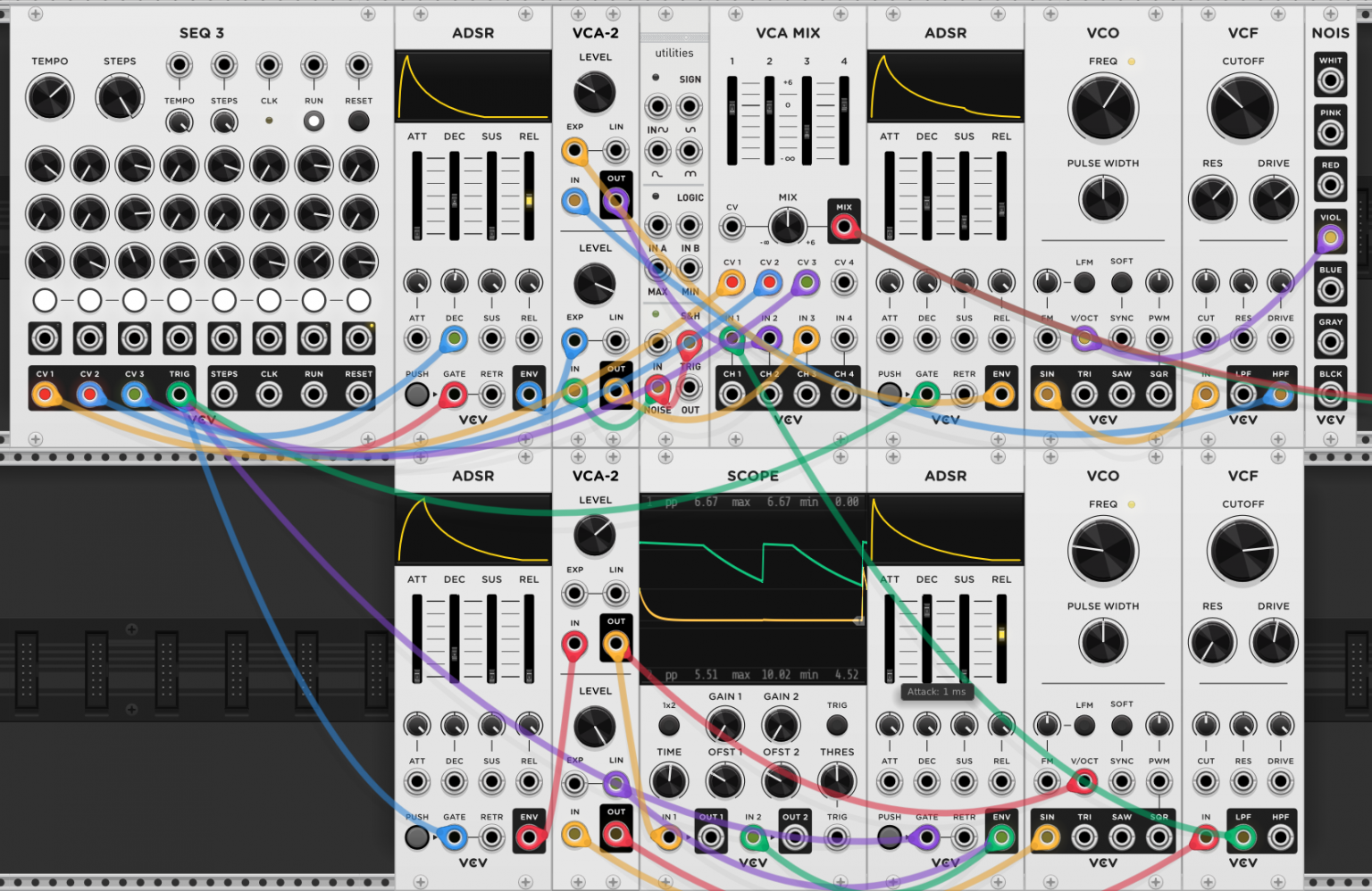Click the NOIS module WHIT output jack
Screen dimensions: 1372x891
coord(1330,80)
